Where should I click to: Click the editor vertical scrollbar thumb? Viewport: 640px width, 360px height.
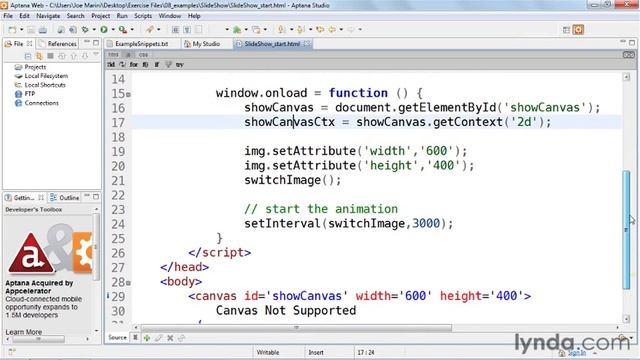tap(626, 230)
